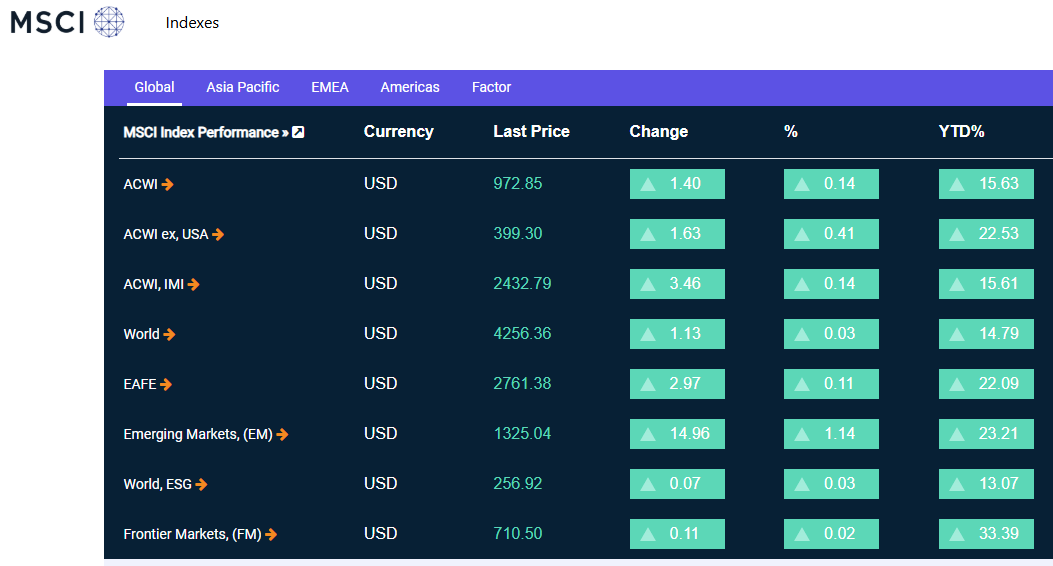1053x566 pixels.
Task: Select the Factor tab
Action: click(x=492, y=87)
